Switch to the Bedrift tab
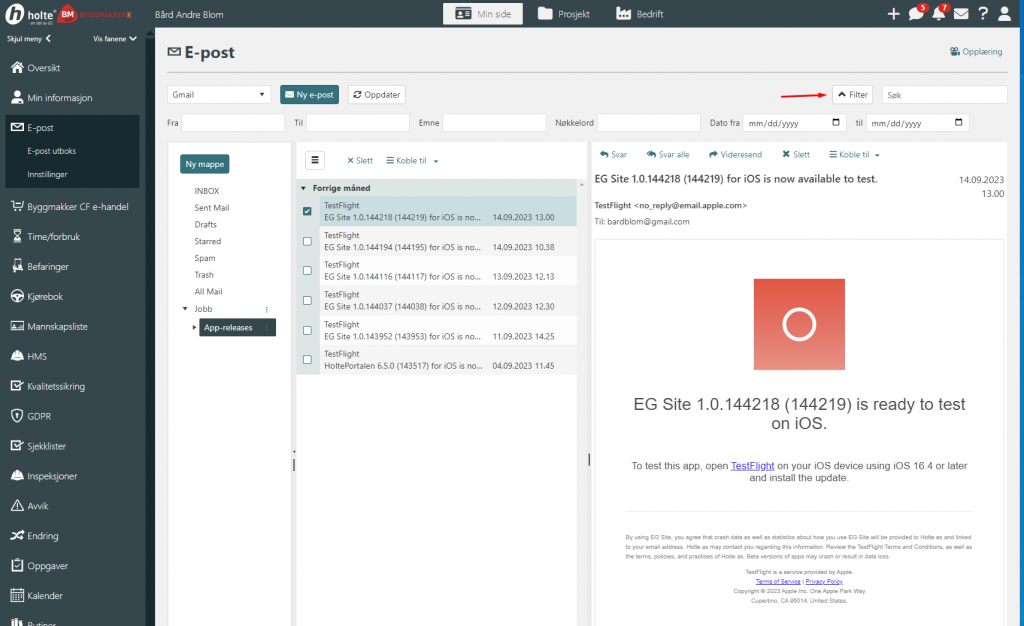This screenshot has width=1024, height=626. click(x=640, y=14)
